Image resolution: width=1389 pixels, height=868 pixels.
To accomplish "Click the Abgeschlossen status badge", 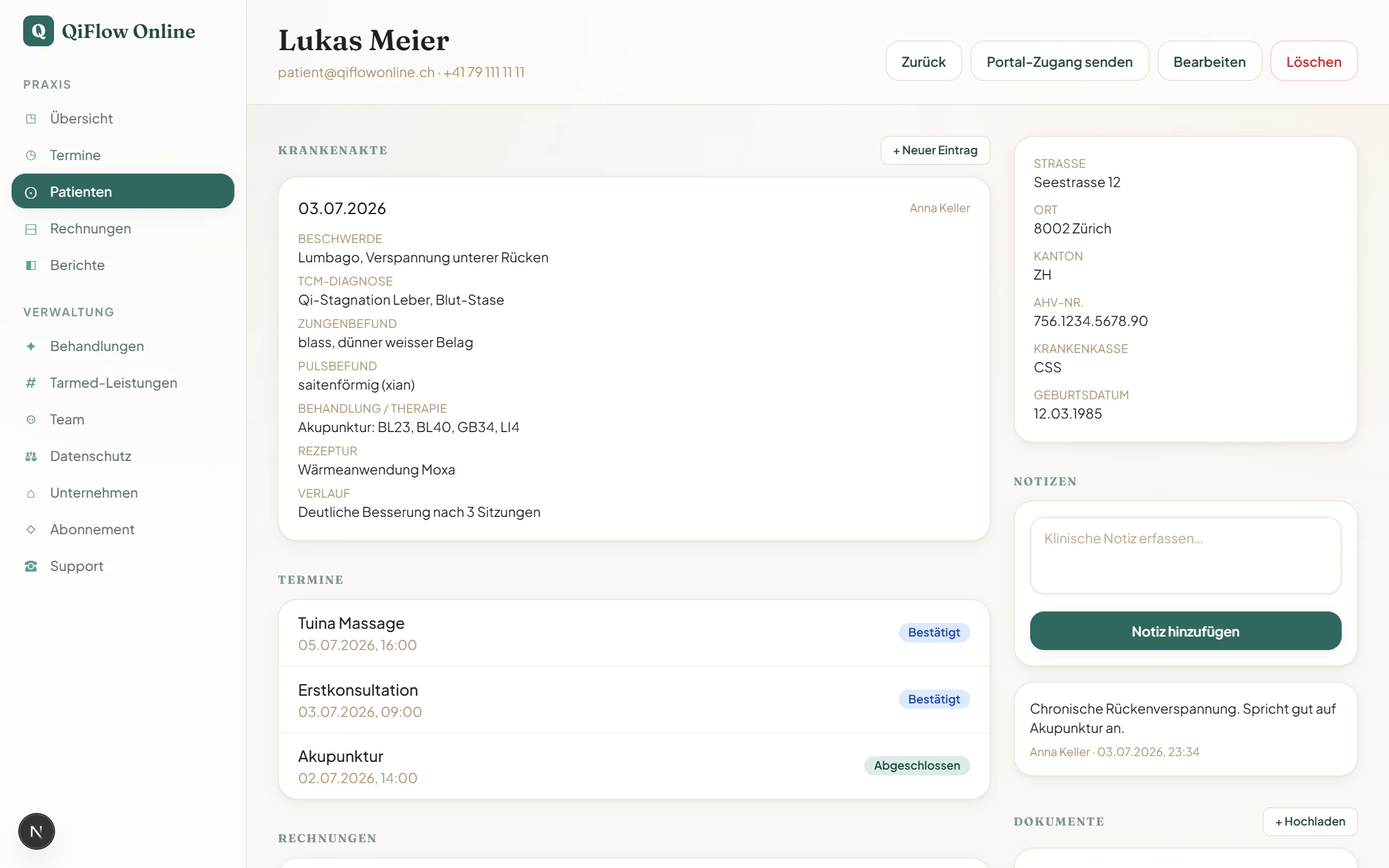I will (917, 766).
